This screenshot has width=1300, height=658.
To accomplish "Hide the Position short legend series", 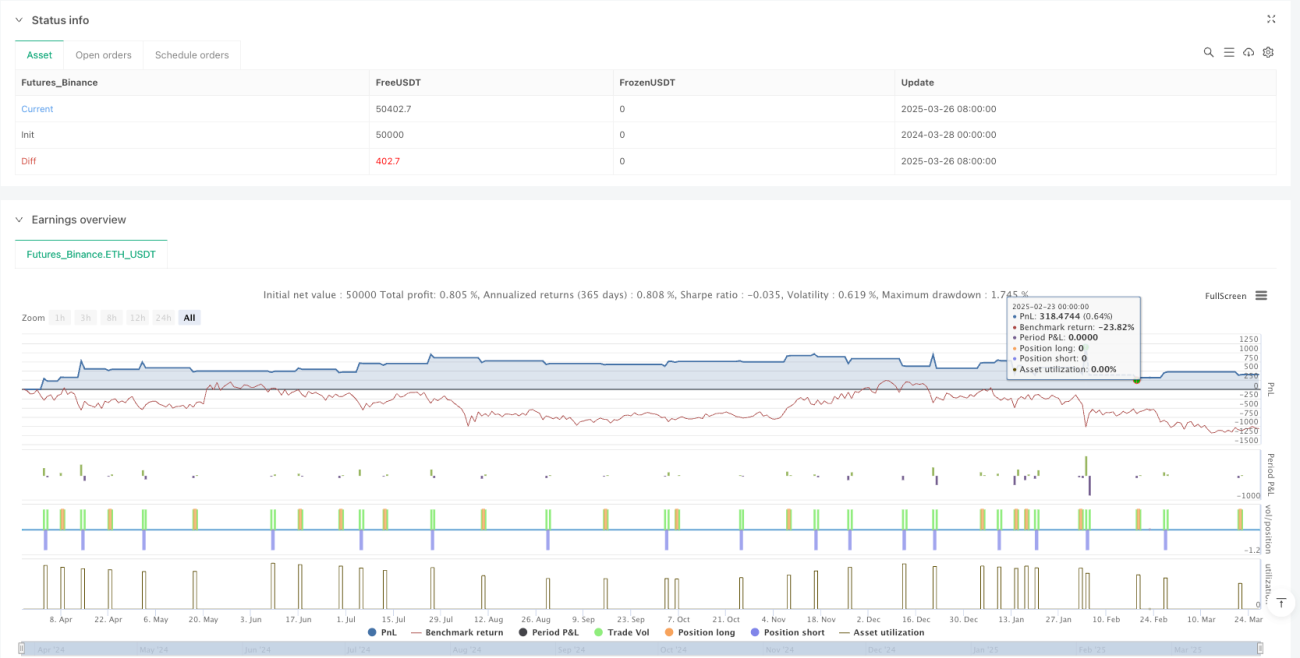I will pyautogui.click(x=786, y=632).
